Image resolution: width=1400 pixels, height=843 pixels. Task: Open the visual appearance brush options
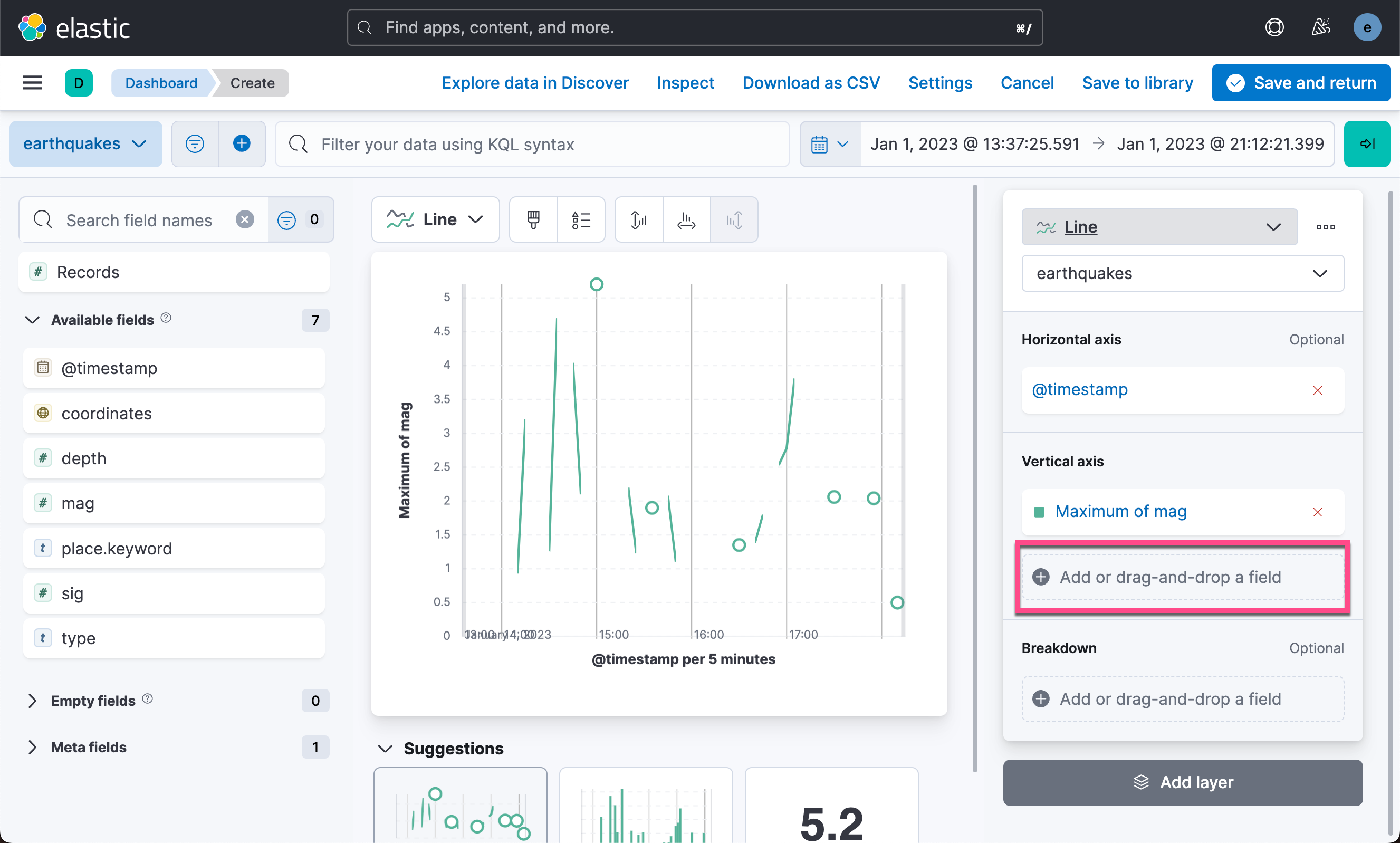click(x=533, y=220)
